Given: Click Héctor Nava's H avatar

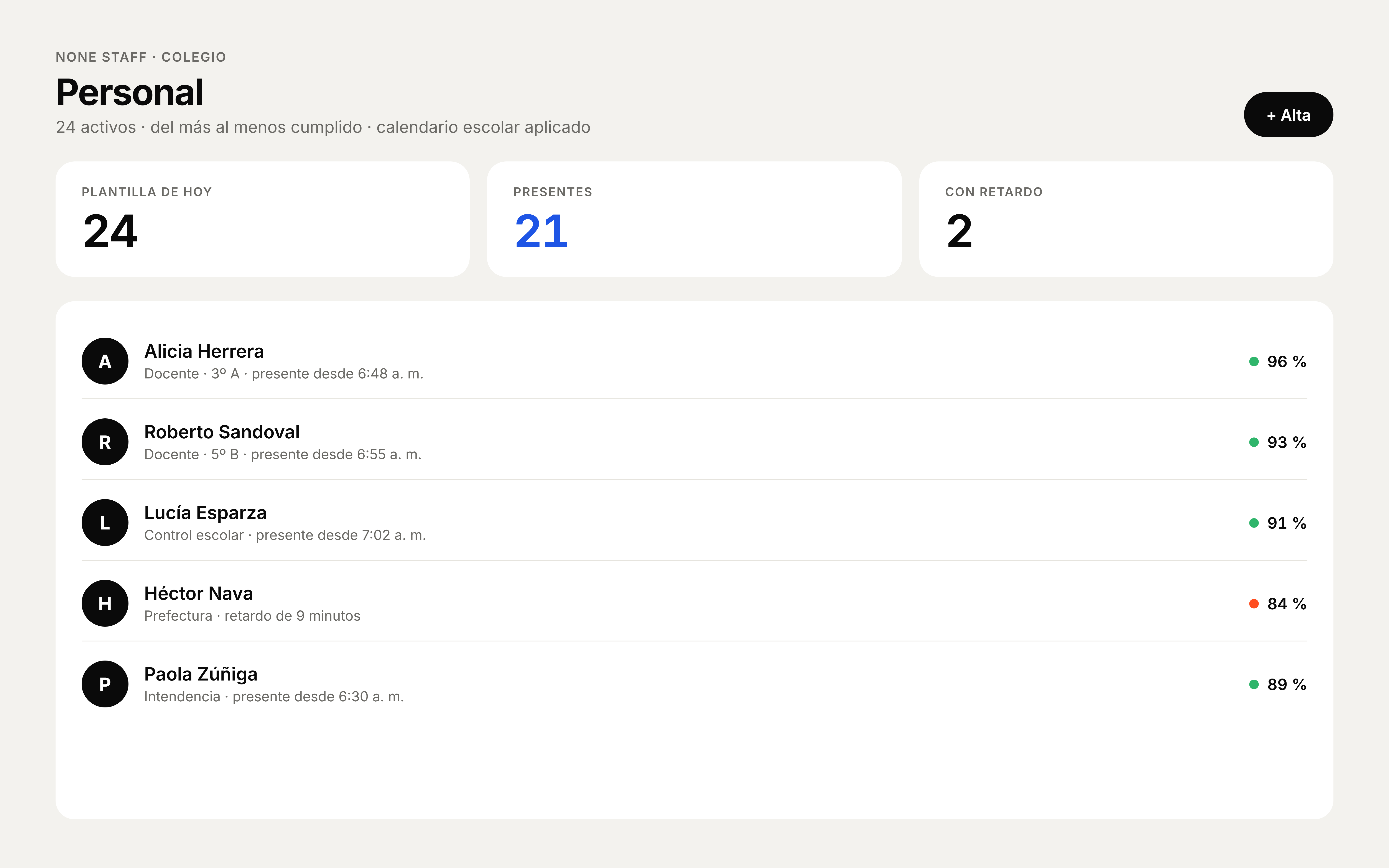Looking at the screenshot, I should click(105, 603).
